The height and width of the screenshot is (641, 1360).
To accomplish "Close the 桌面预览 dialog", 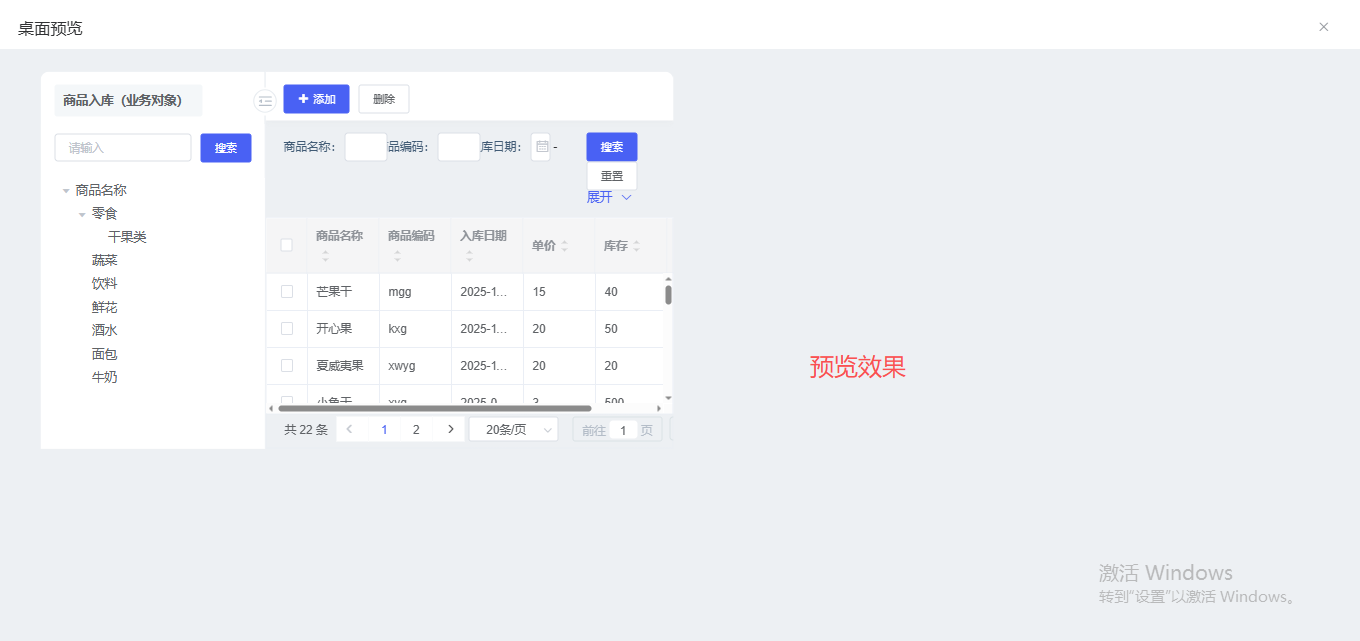I will (x=1323, y=27).
